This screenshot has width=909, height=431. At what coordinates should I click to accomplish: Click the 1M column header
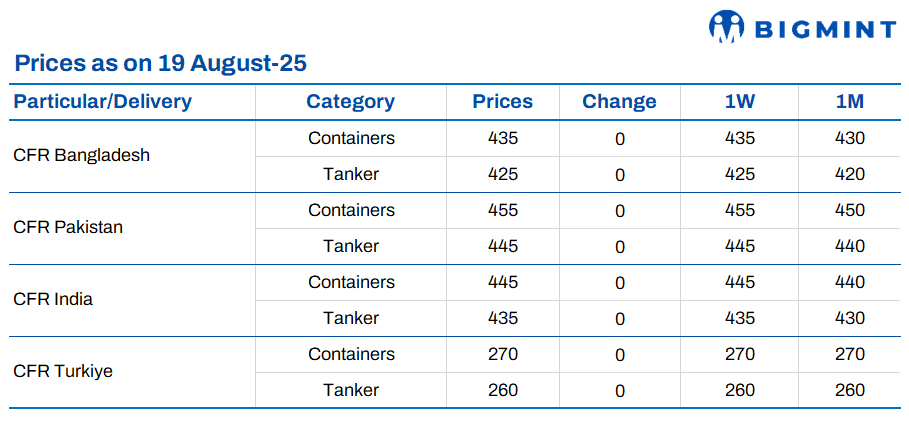click(x=849, y=101)
